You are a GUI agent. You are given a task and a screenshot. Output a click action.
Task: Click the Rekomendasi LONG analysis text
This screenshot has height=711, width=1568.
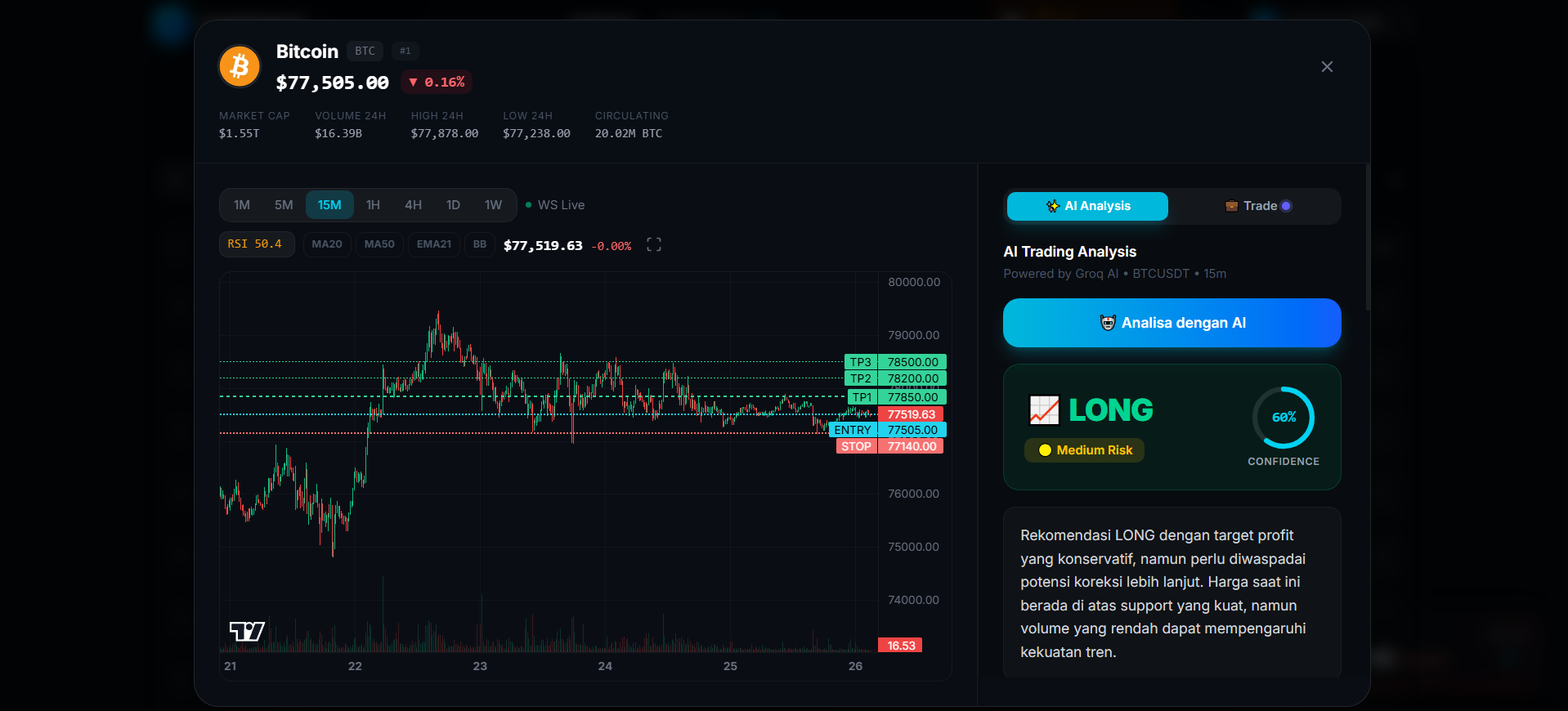click(x=1163, y=593)
